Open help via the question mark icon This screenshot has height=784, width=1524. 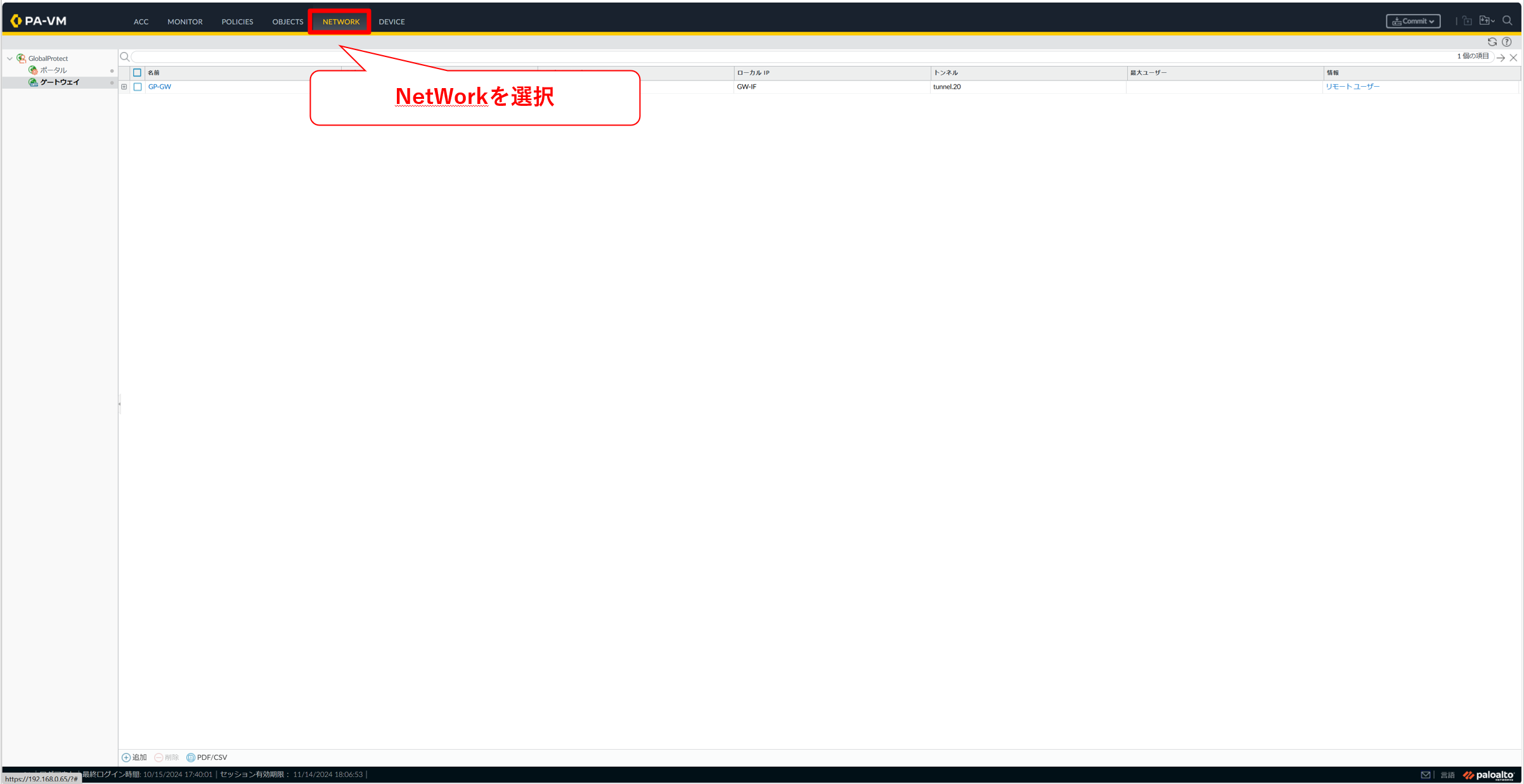click(x=1507, y=42)
